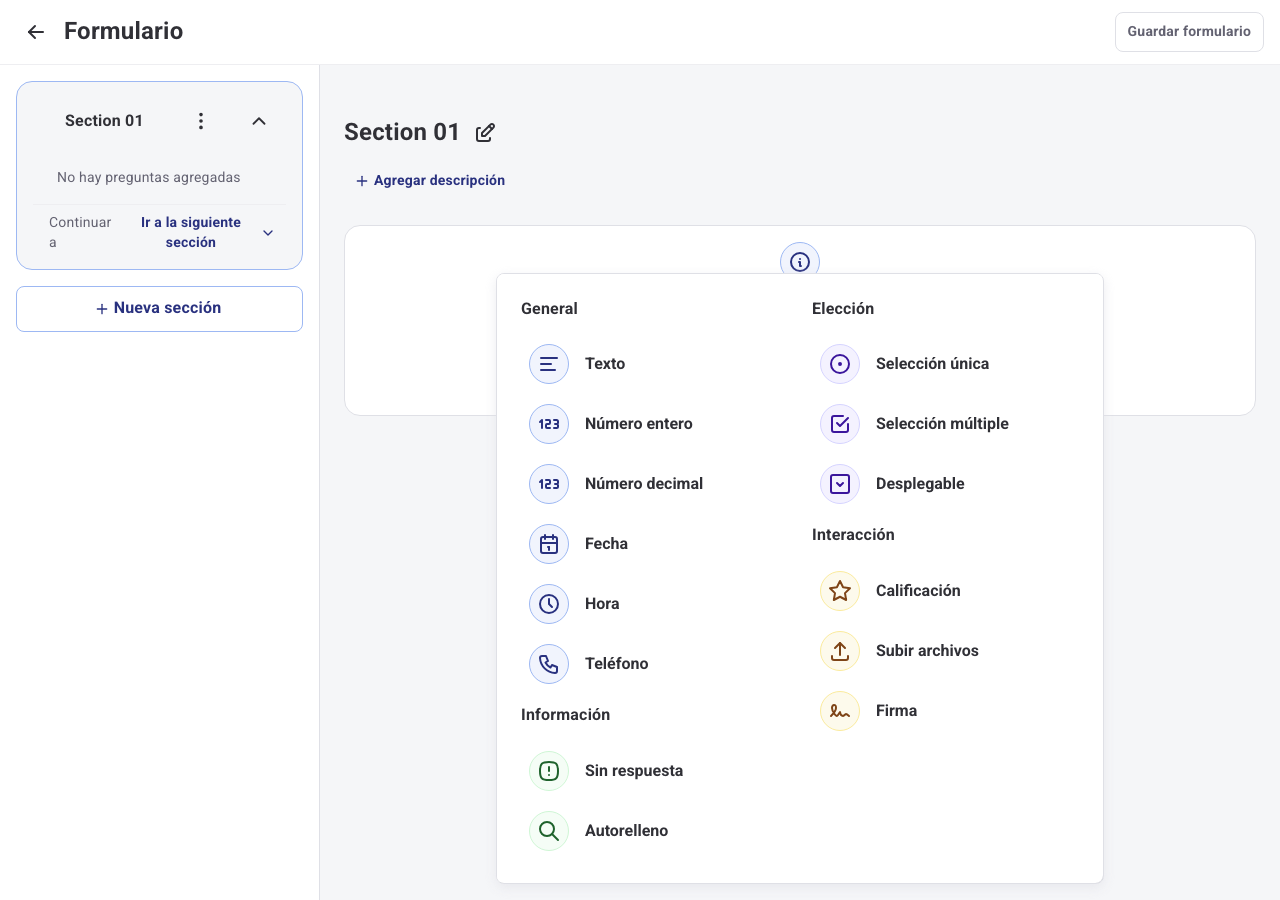Click the Subir archivos upload icon
Image resolution: width=1280 pixels, height=900 pixels.
[840, 651]
